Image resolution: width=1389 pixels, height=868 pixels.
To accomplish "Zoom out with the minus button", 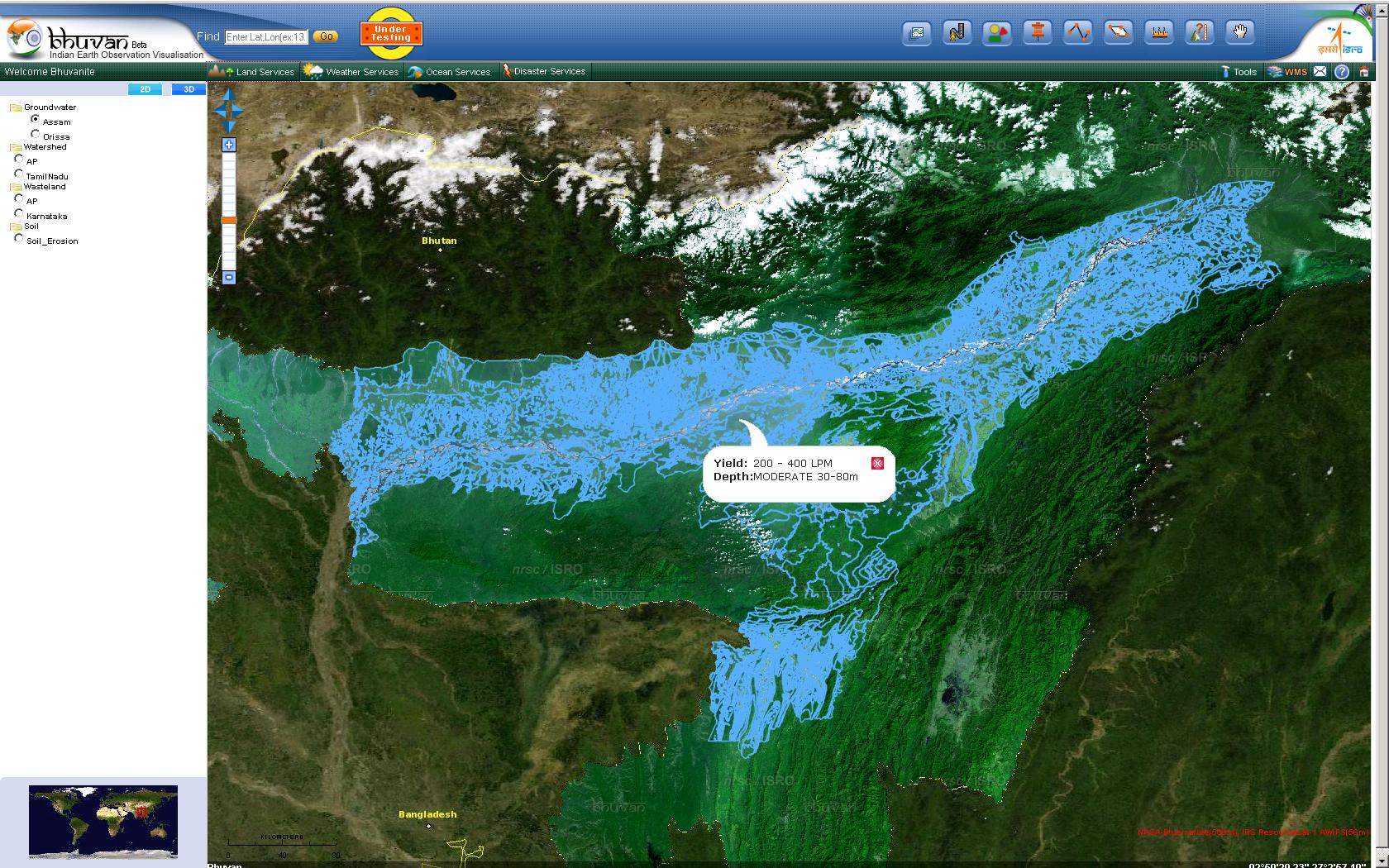I will point(229,278).
